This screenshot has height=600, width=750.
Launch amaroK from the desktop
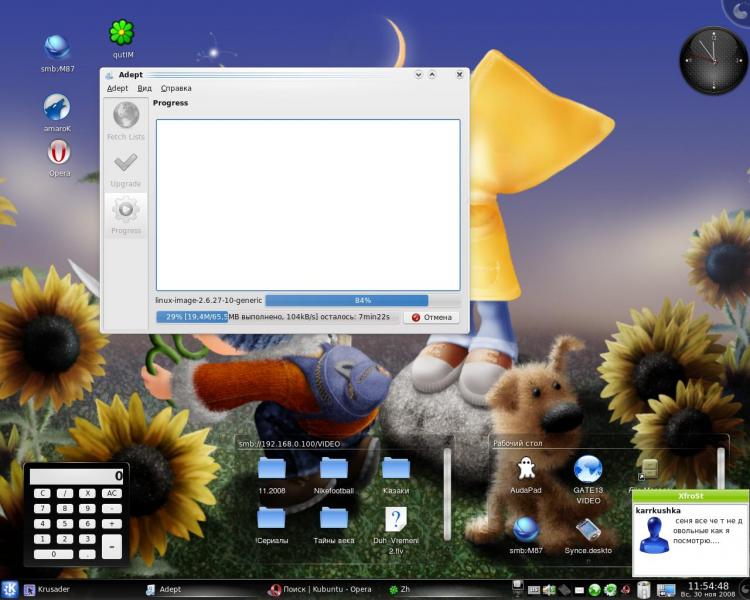[x=57, y=107]
